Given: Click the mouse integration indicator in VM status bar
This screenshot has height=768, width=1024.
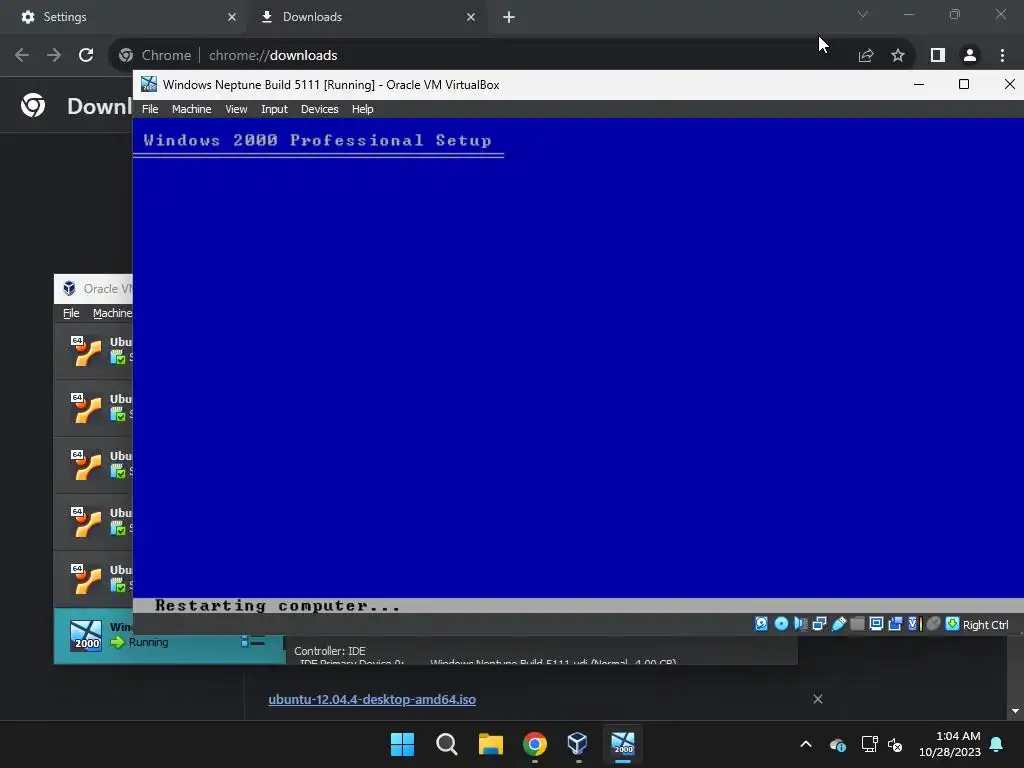Looking at the screenshot, I should click(934, 624).
